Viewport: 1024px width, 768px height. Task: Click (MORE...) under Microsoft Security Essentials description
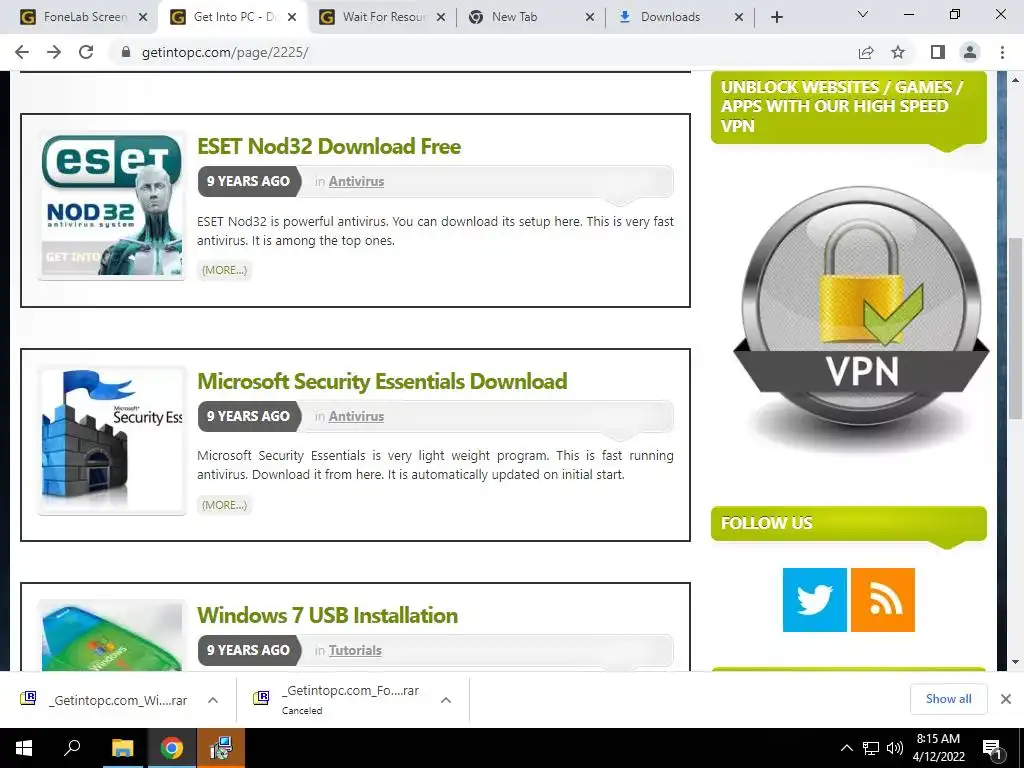click(x=224, y=505)
